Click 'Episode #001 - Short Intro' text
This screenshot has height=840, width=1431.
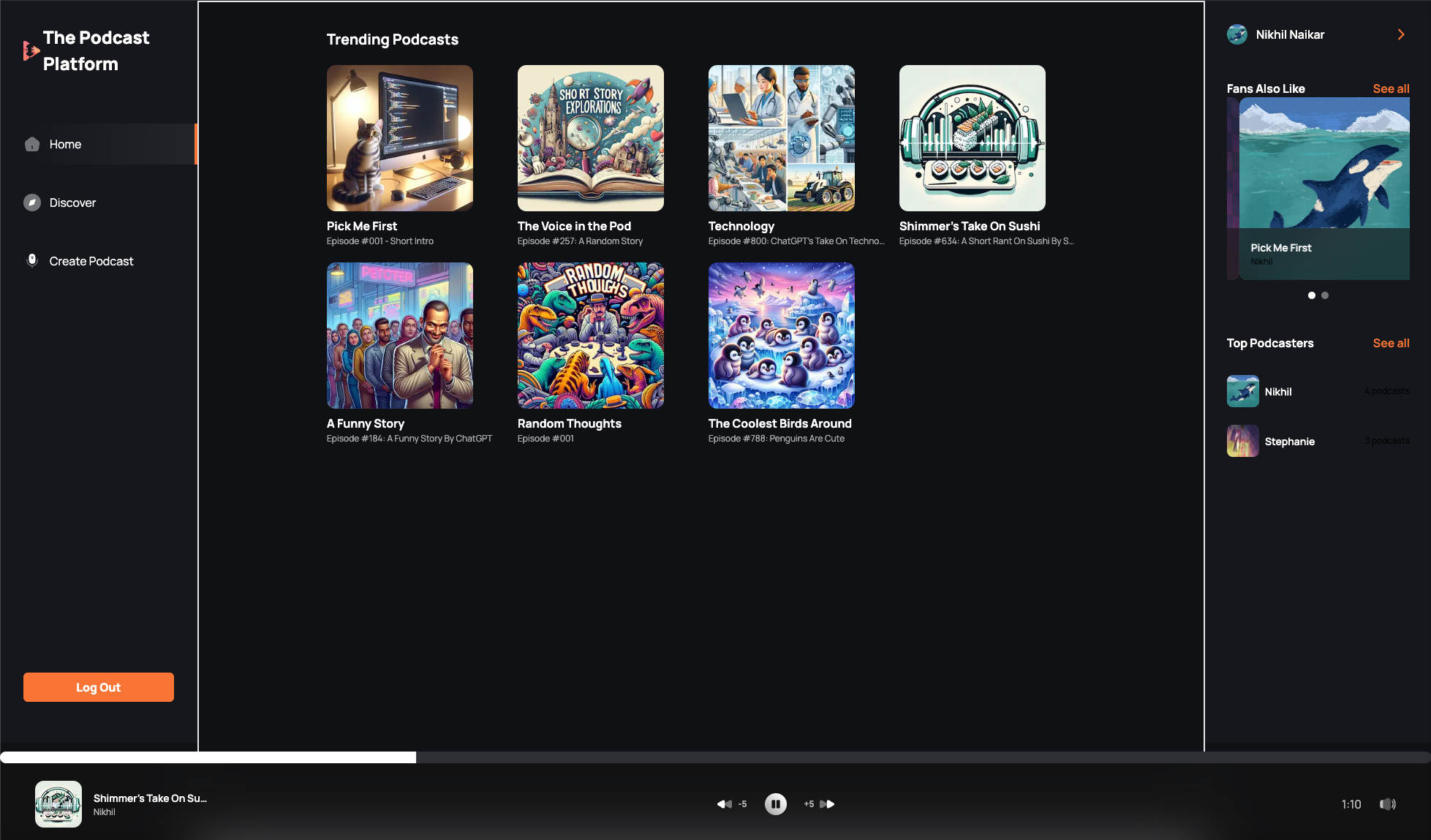(380, 241)
